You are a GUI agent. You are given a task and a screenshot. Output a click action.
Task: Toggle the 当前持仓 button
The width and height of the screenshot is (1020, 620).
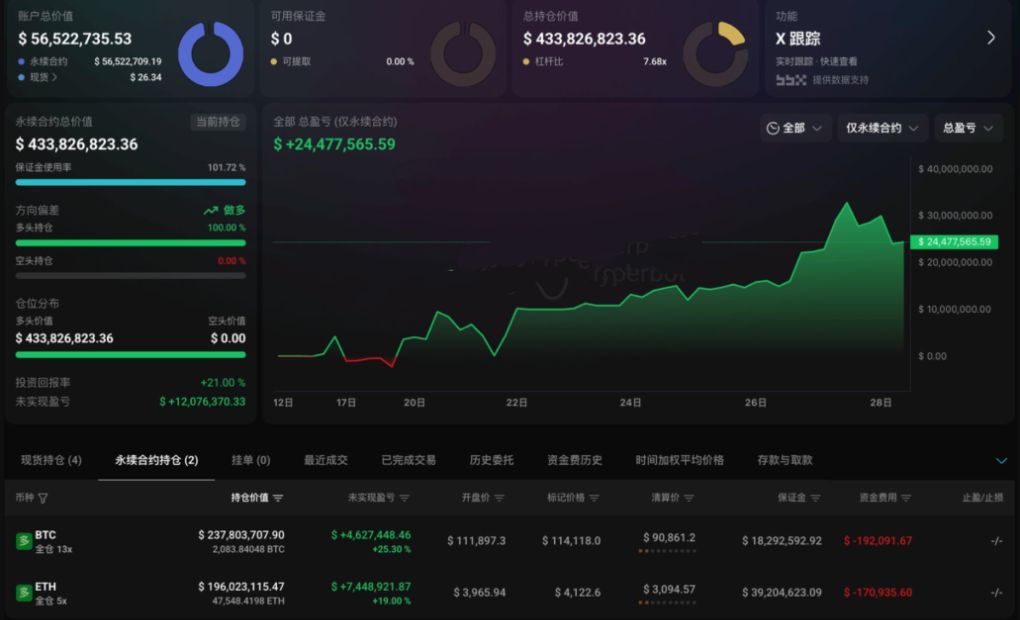pyautogui.click(x=218, y=122)
